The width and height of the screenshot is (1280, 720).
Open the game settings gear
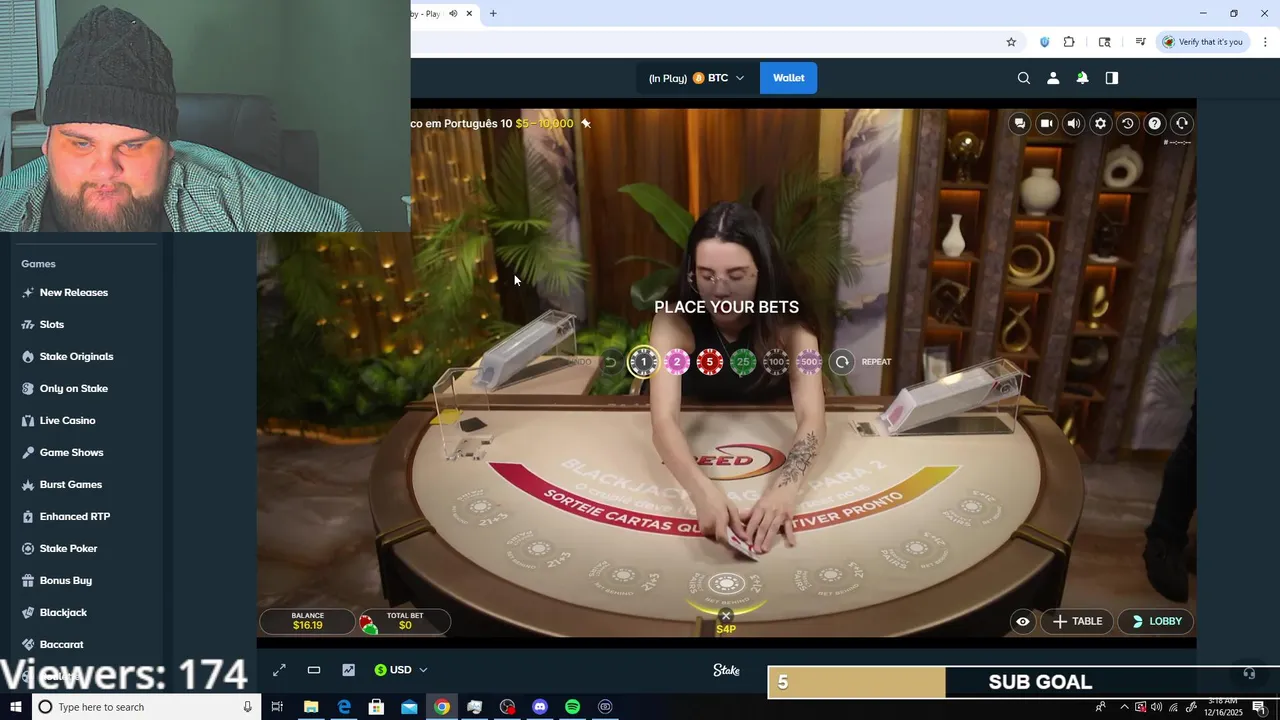click(1100, 123)
